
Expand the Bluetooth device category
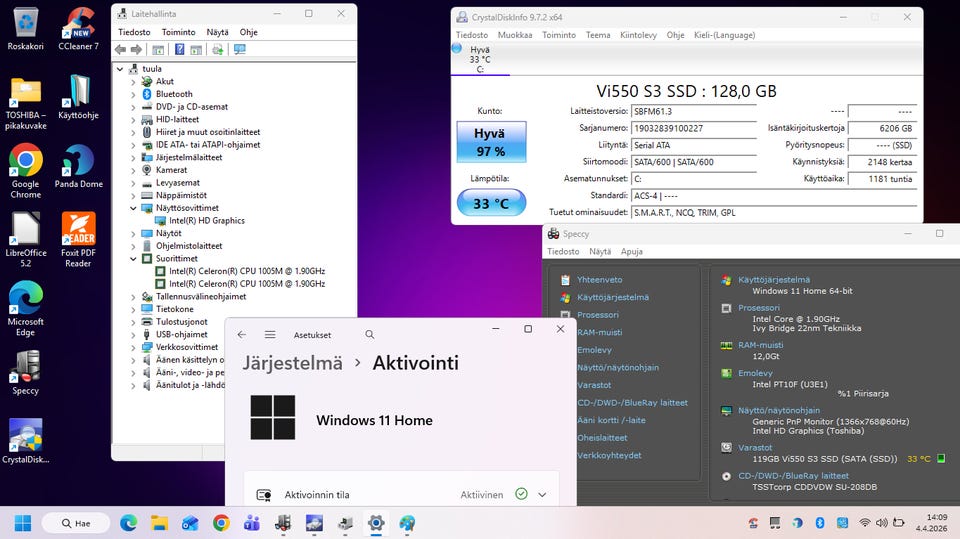tap(133, 94)
